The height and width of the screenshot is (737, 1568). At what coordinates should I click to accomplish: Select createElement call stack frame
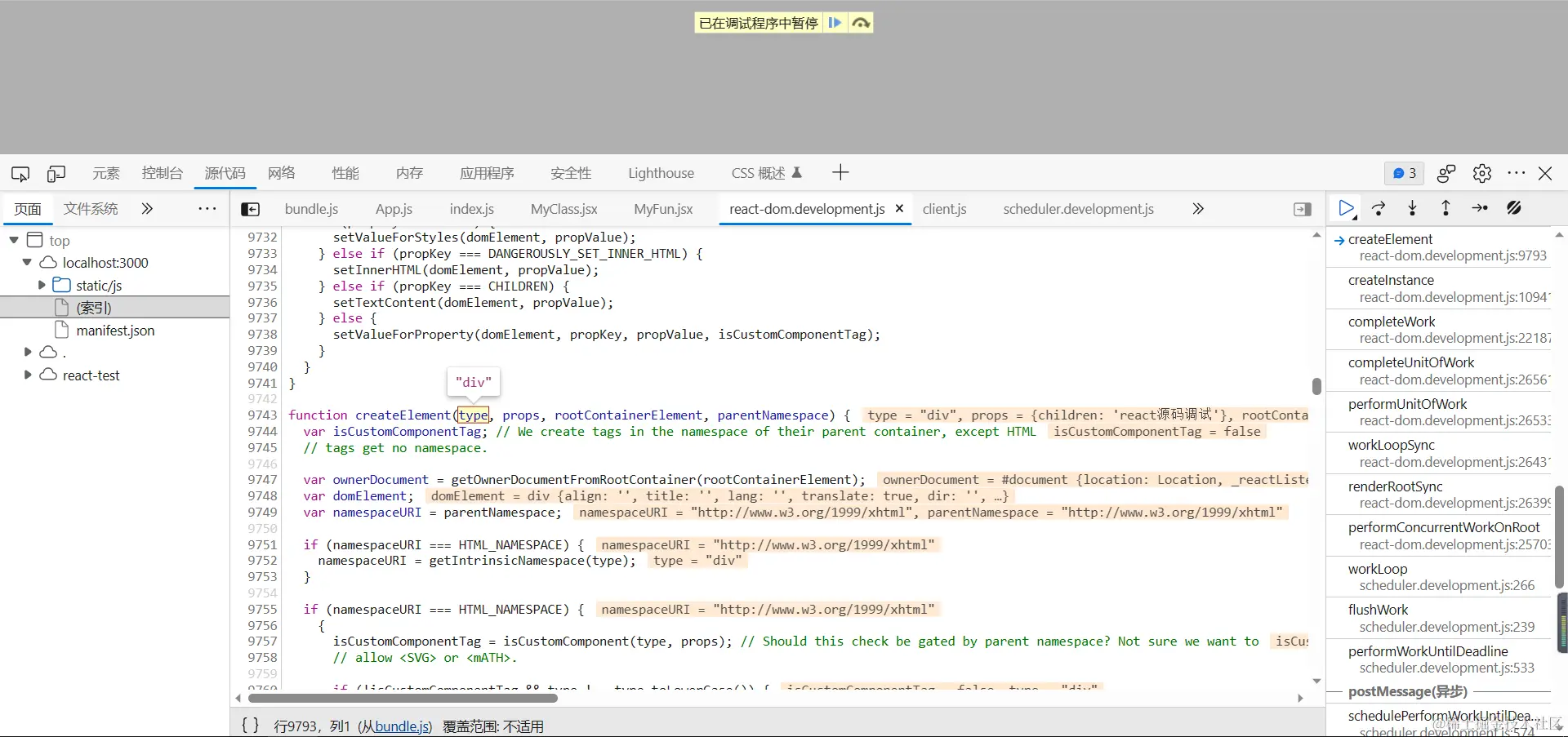[x=1439, y=247]
